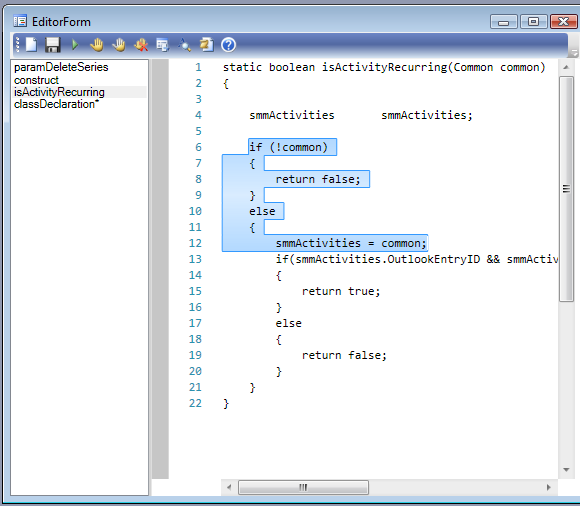Image resolution: width=580 pixels, height=506 pixels.
Task: Click the magnifier lookup icon
Action: [x=184, y=45]
